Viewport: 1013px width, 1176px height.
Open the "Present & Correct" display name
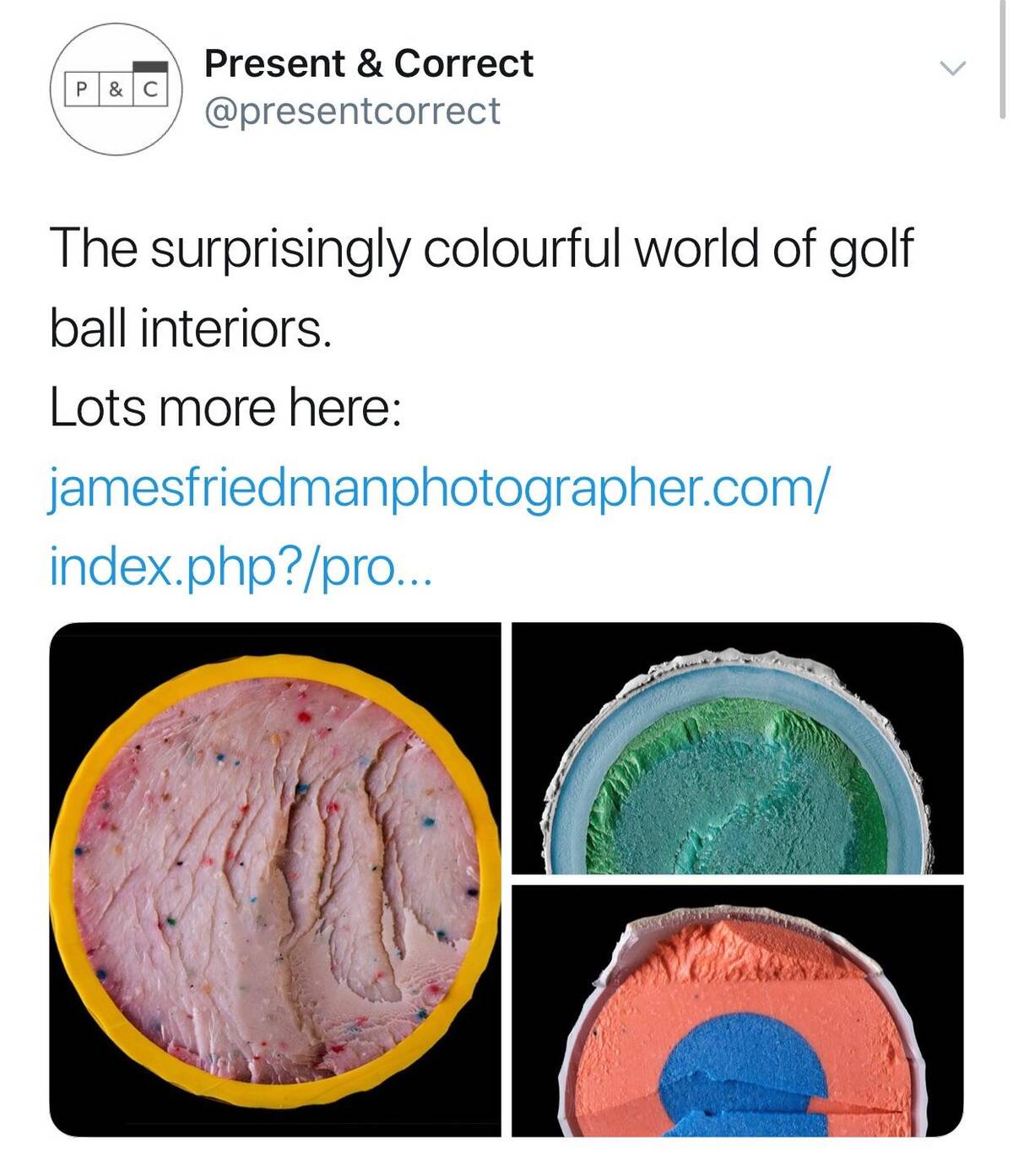point(368,64)
